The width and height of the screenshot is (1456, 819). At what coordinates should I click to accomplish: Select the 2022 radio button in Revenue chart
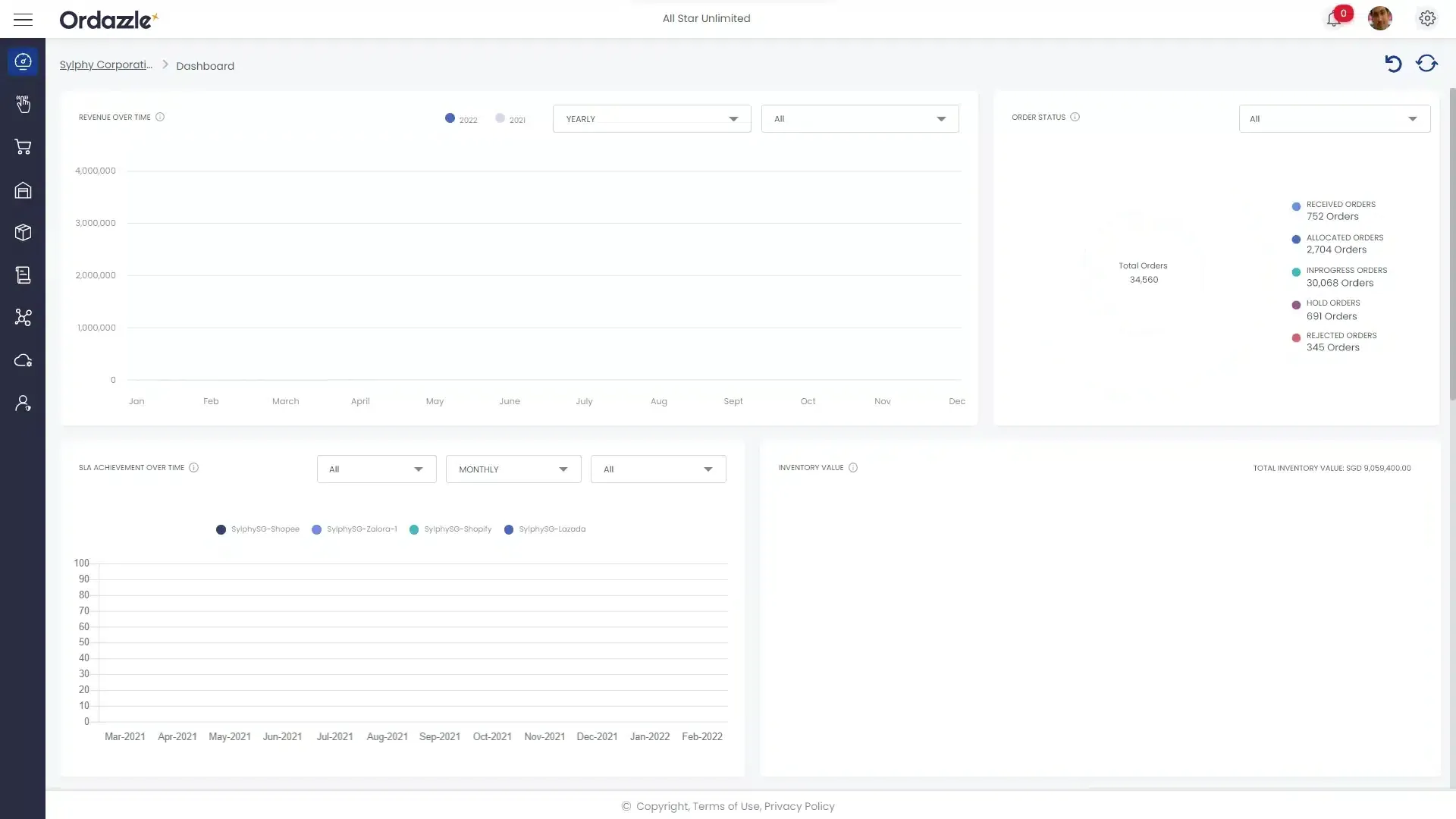449,118
